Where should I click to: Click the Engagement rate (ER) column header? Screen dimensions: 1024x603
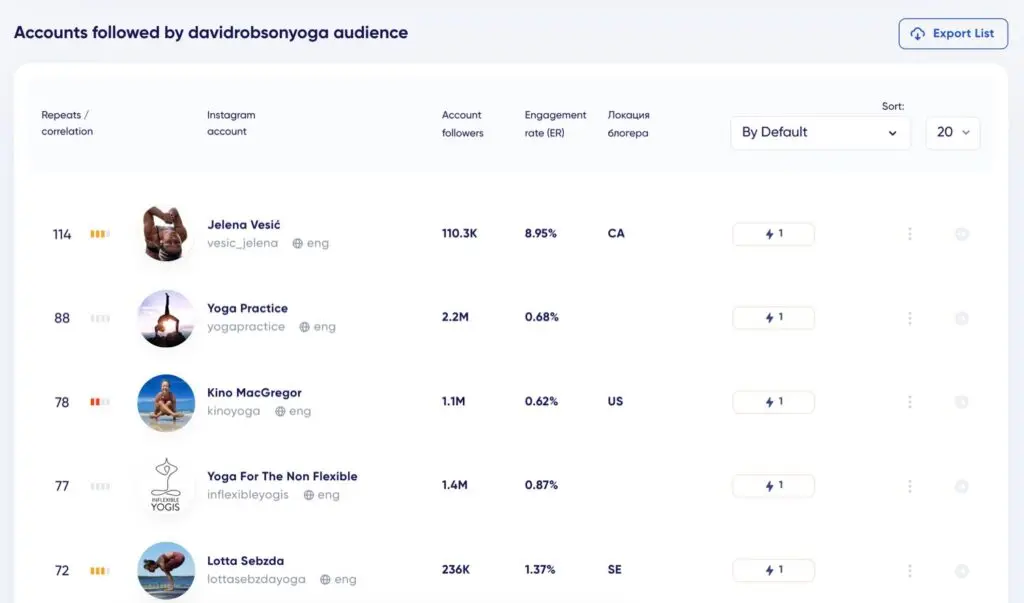click(555, 123)
